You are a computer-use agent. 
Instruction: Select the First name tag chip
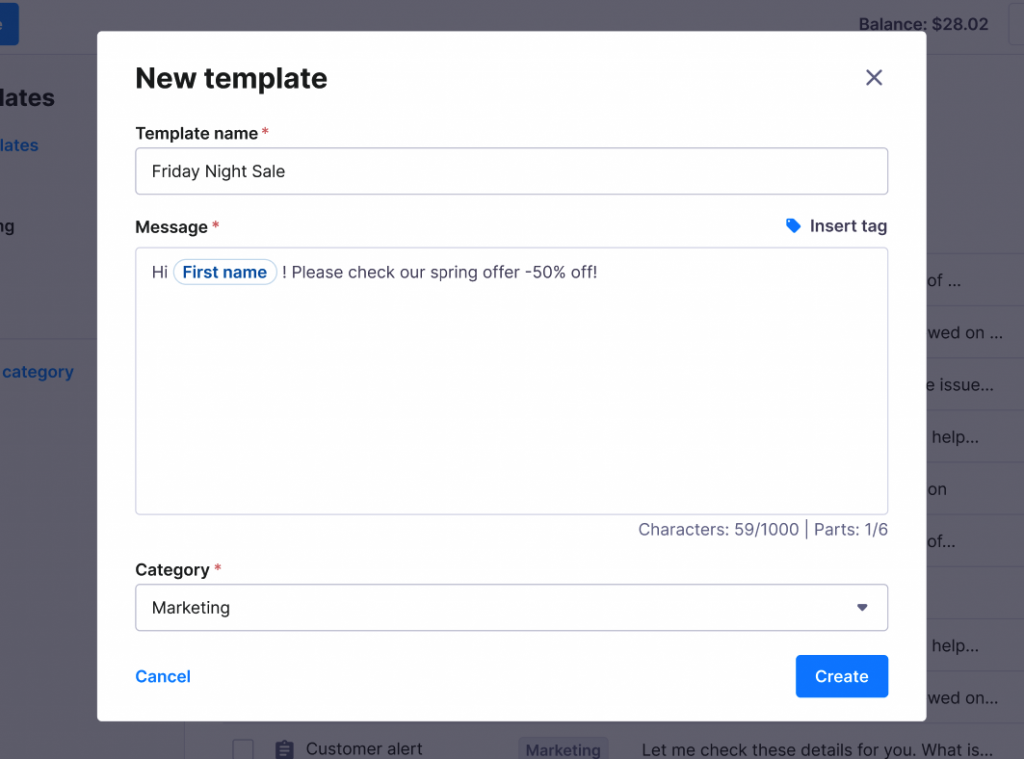(x=225, y=272)
